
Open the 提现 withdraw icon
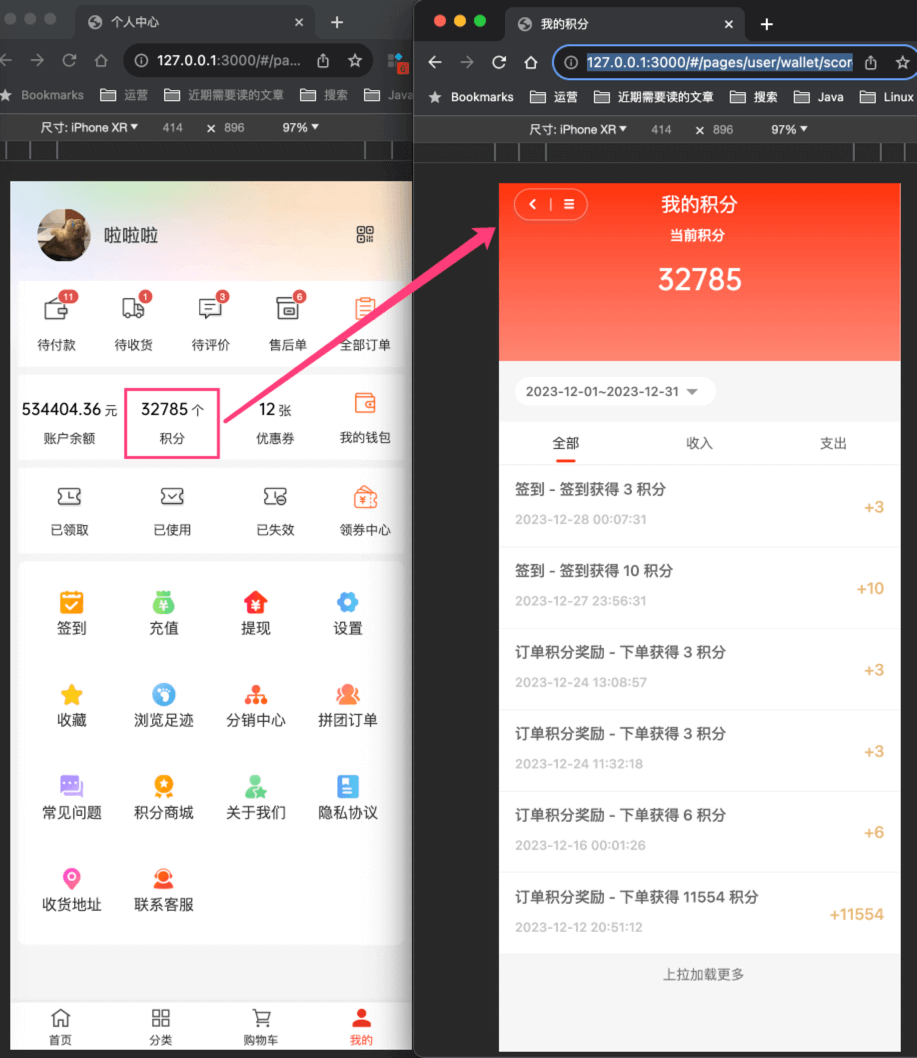click(256, 603)
